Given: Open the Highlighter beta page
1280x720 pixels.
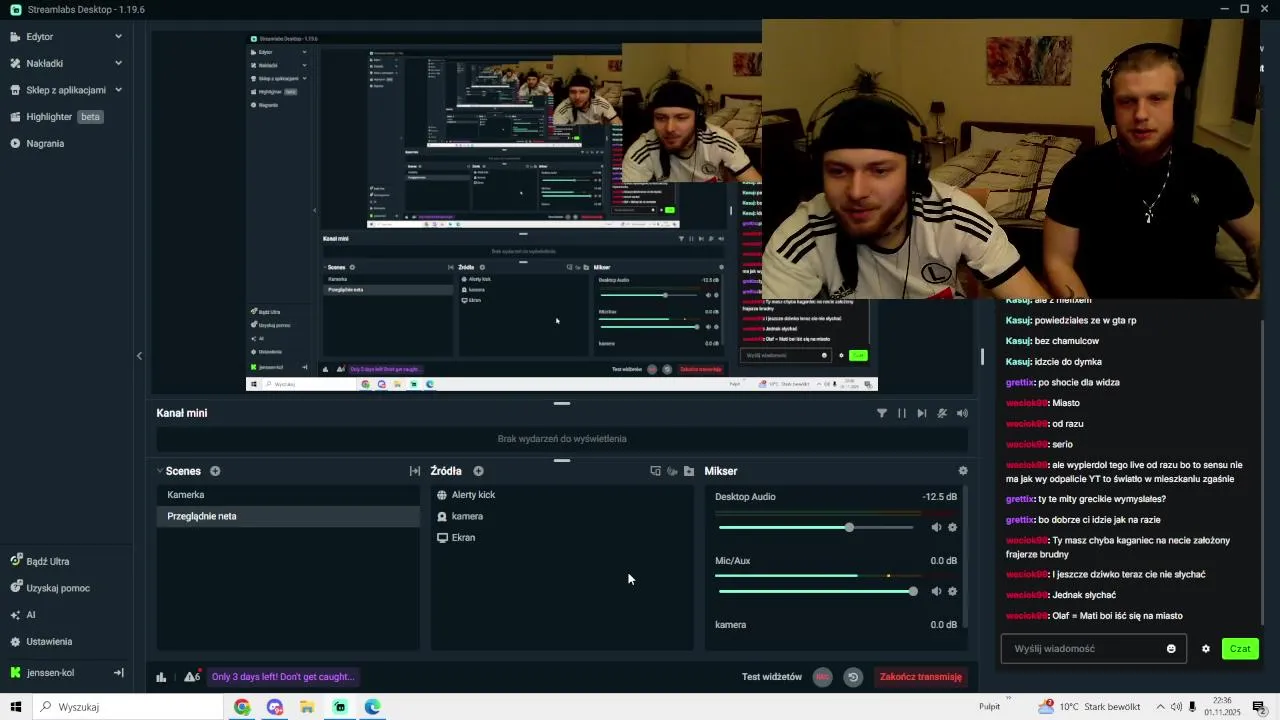Looking at the screenshot, I should click(58, 117).
